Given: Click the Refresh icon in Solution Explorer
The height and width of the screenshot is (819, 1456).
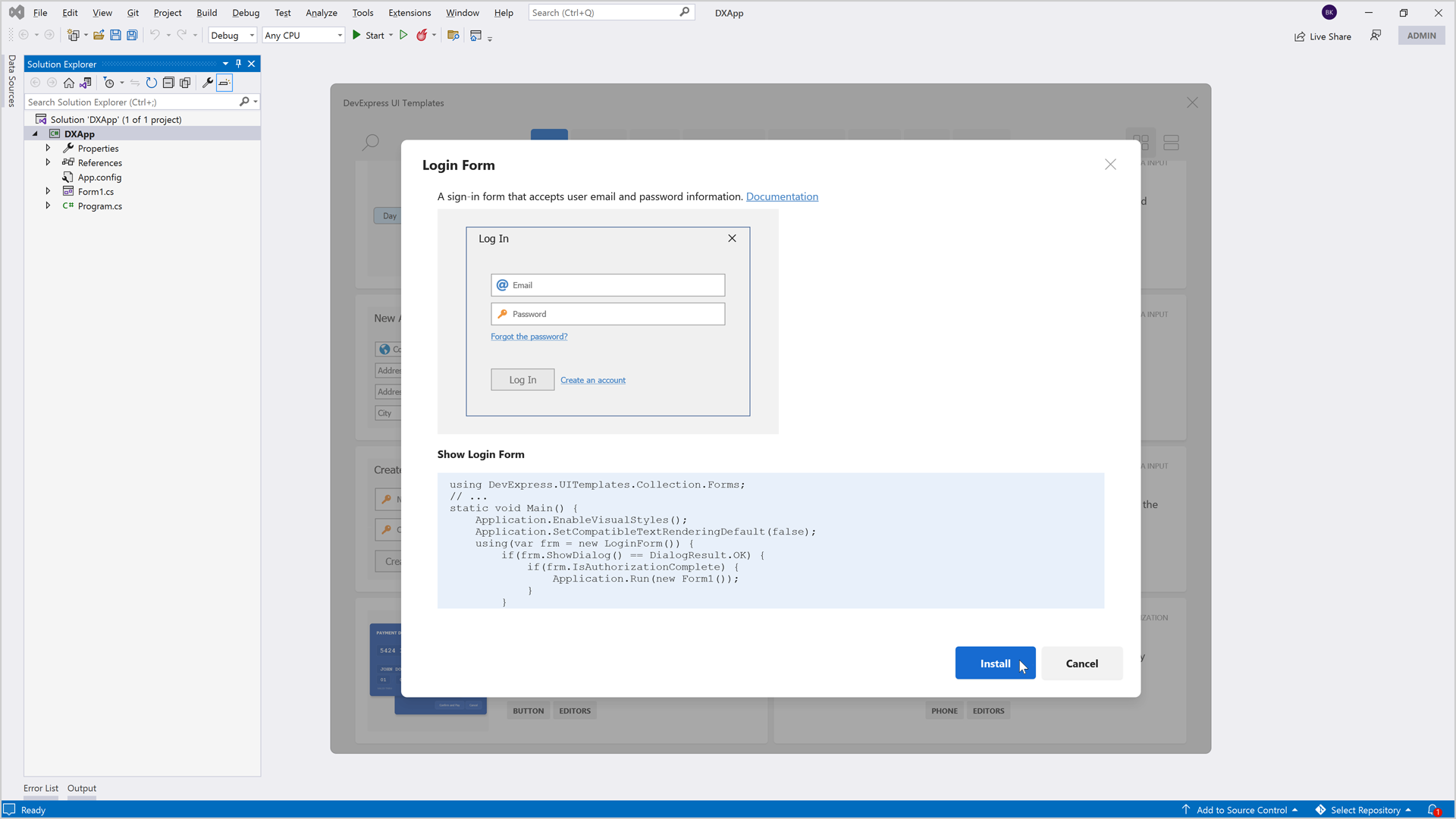Looking at the screenshot, I should pyautogui.click(x=152, y=83).
